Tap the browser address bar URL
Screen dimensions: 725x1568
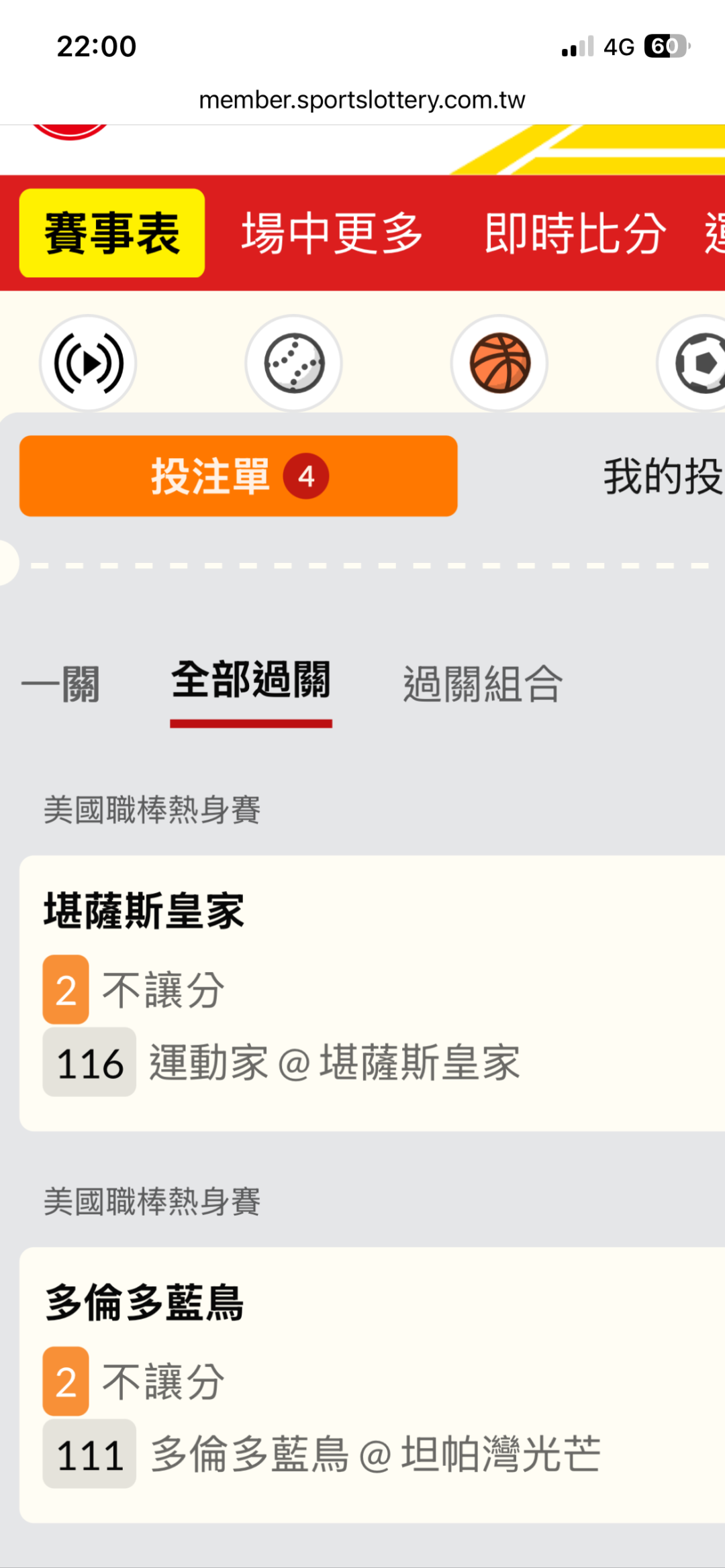[x=362, y=100]
